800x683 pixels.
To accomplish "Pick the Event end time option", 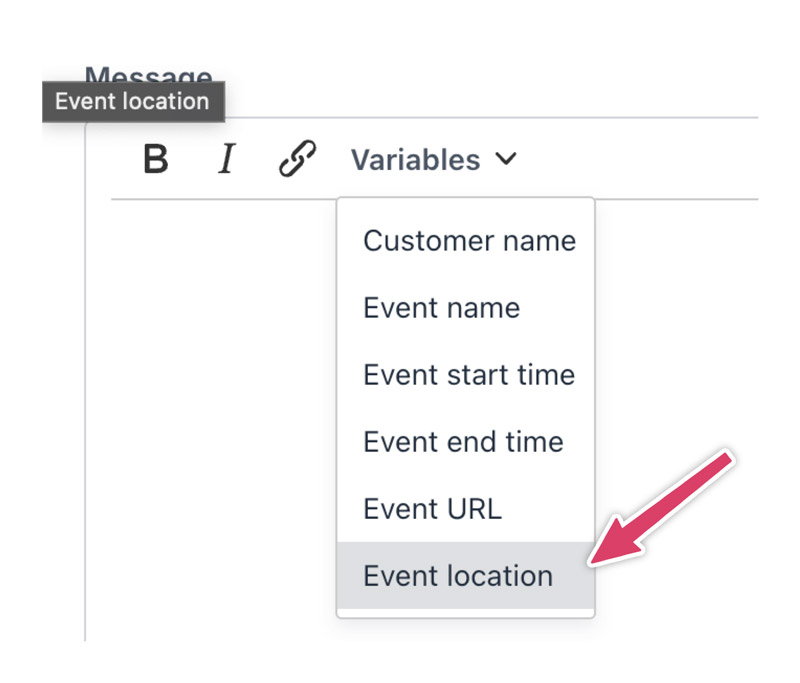I will tap(463, 442).
